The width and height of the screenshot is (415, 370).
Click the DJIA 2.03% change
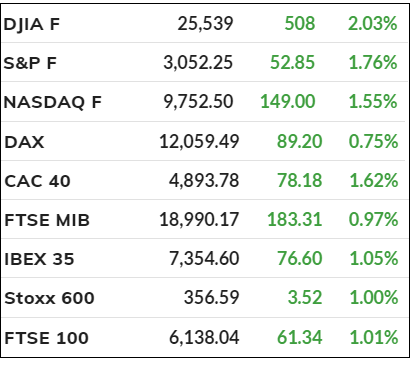pos(373,24)
